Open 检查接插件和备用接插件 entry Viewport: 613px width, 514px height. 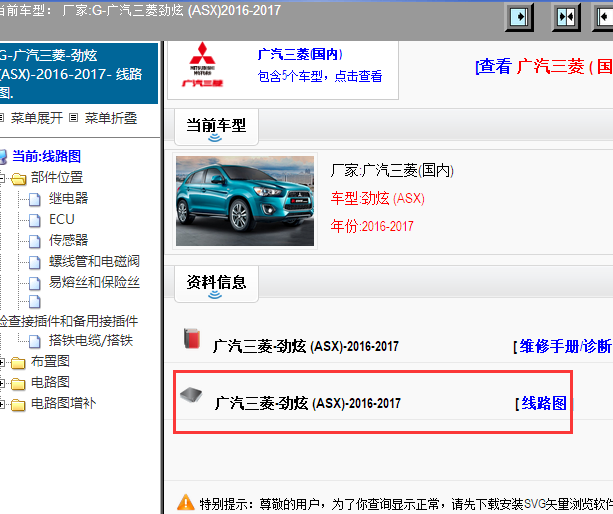[x=68, y=321]
